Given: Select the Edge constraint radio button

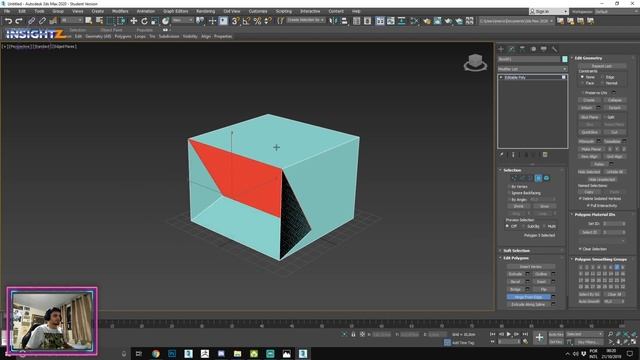Looking at the screenshot, I should point(602,77).
